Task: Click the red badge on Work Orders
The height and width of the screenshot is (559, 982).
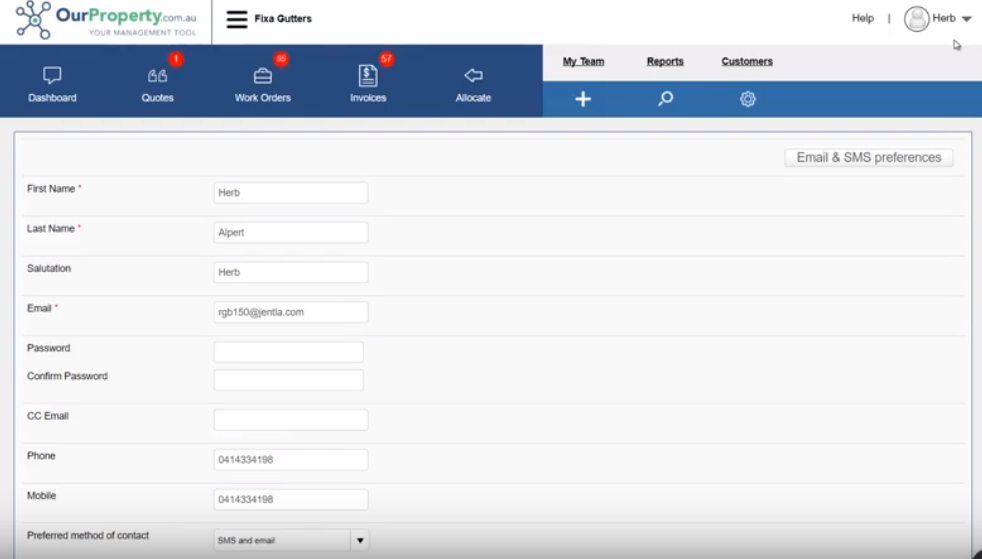Action: point(281,59)
